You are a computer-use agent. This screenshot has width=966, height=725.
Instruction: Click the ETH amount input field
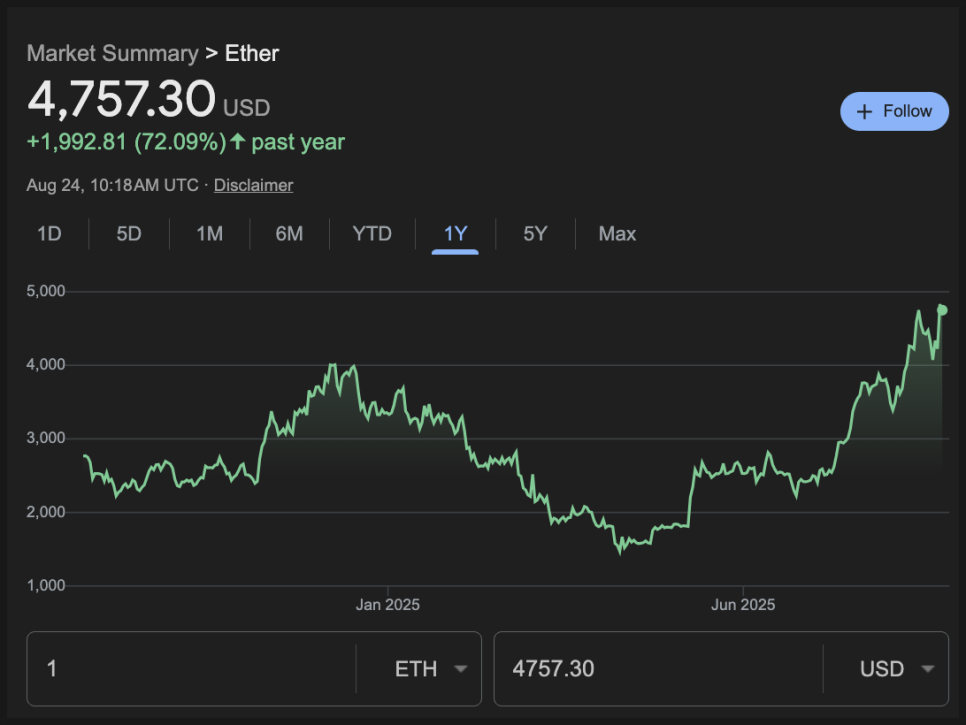[x=191, y=669]
